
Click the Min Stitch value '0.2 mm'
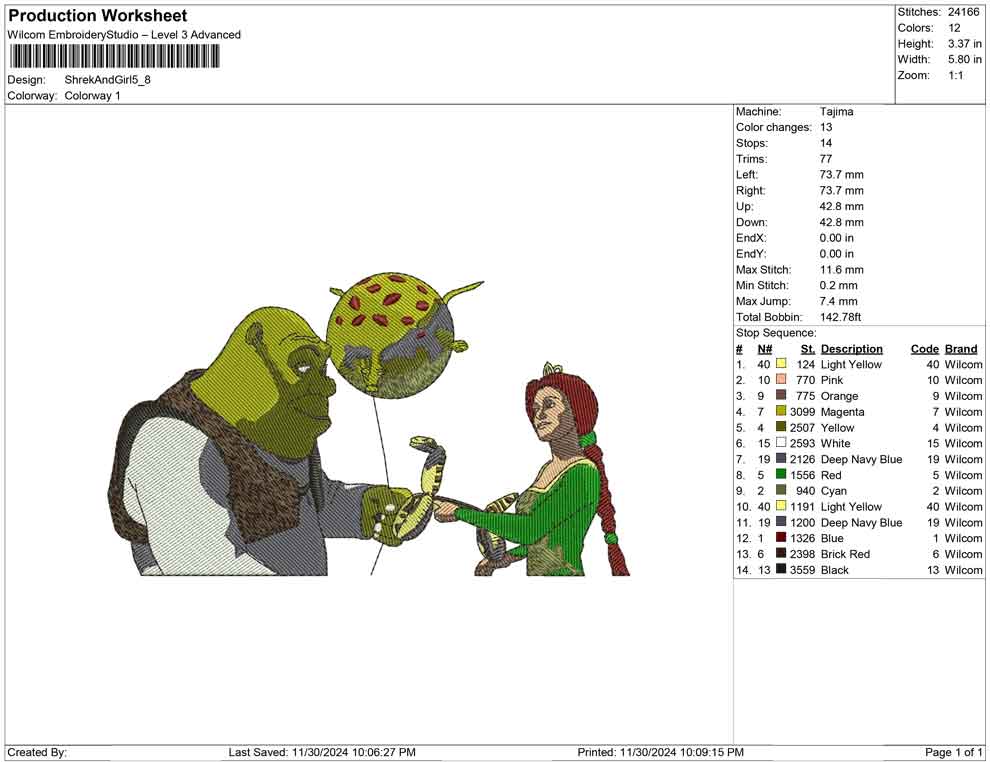pos(838,285)
